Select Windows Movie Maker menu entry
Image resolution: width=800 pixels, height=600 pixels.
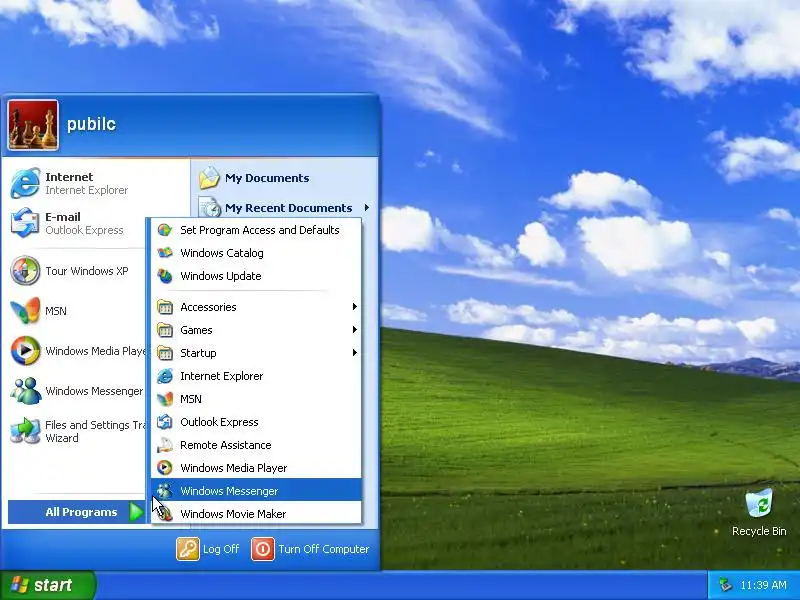point(256,513)
